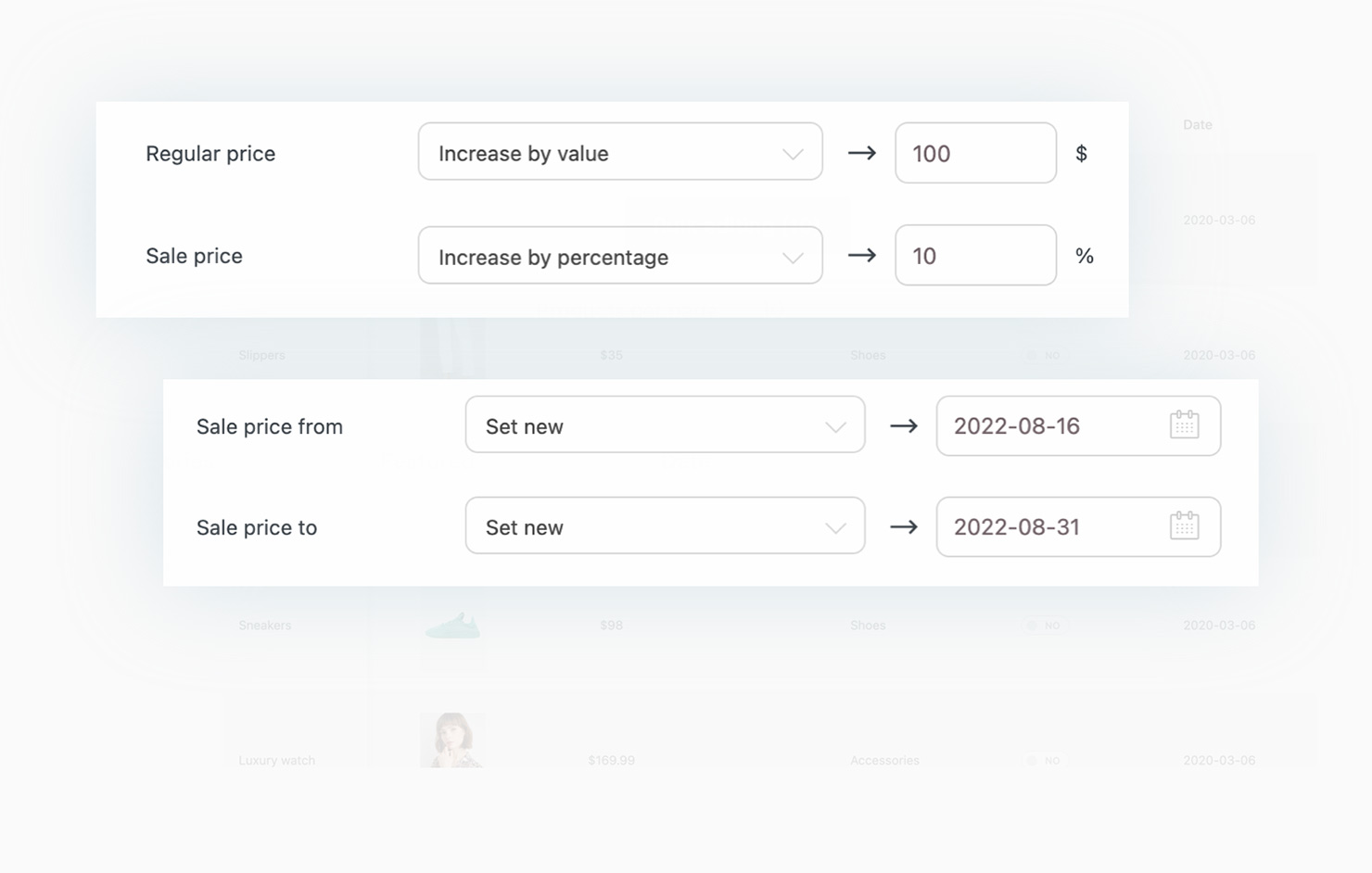This screenshot has width=1372, height=873.
Task: Open the Regular price 'Increase by value' dropdown
Action: coord(619,152)
